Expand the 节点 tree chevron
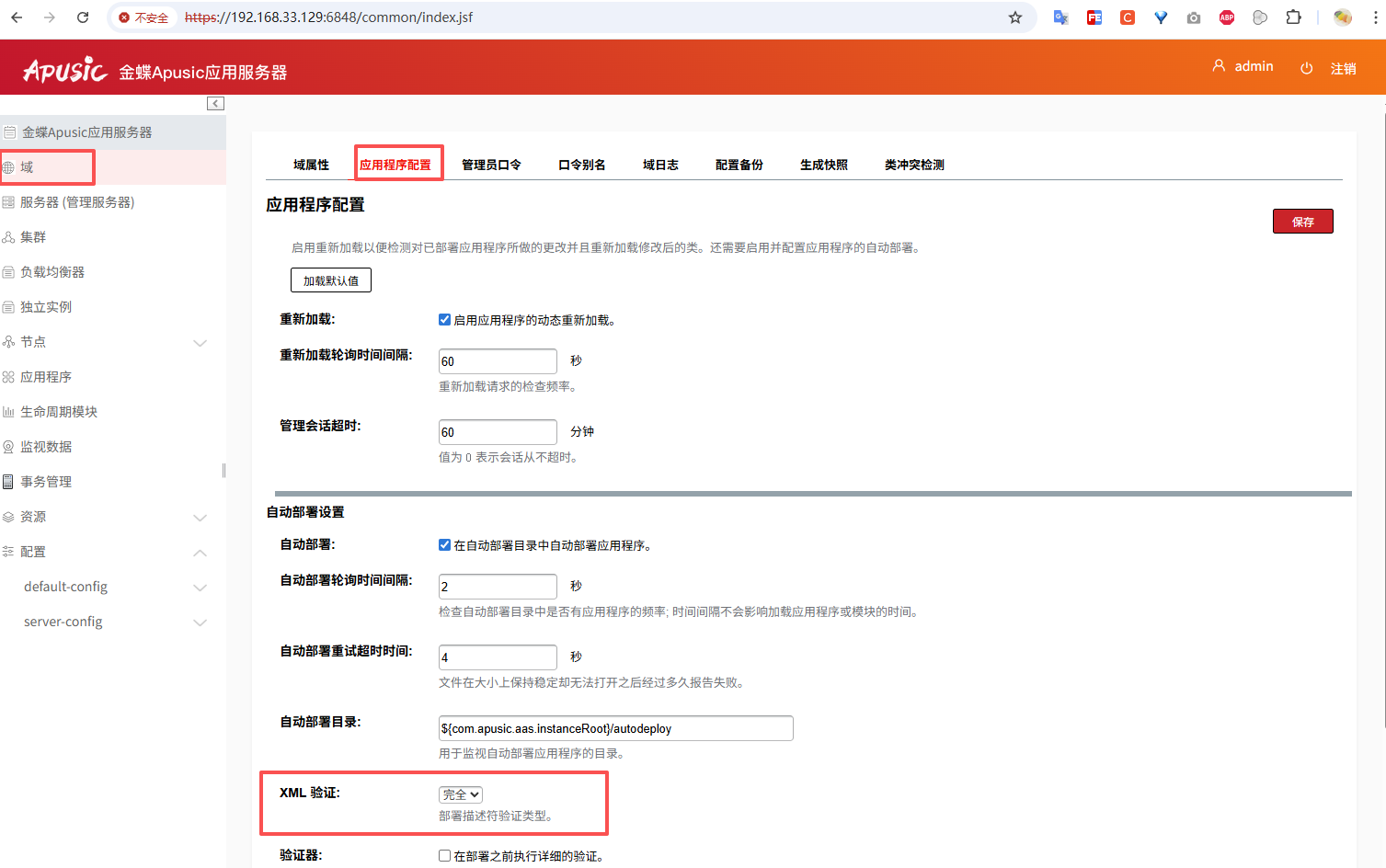The image size is (1386, 868). click(x=200, y=343)
